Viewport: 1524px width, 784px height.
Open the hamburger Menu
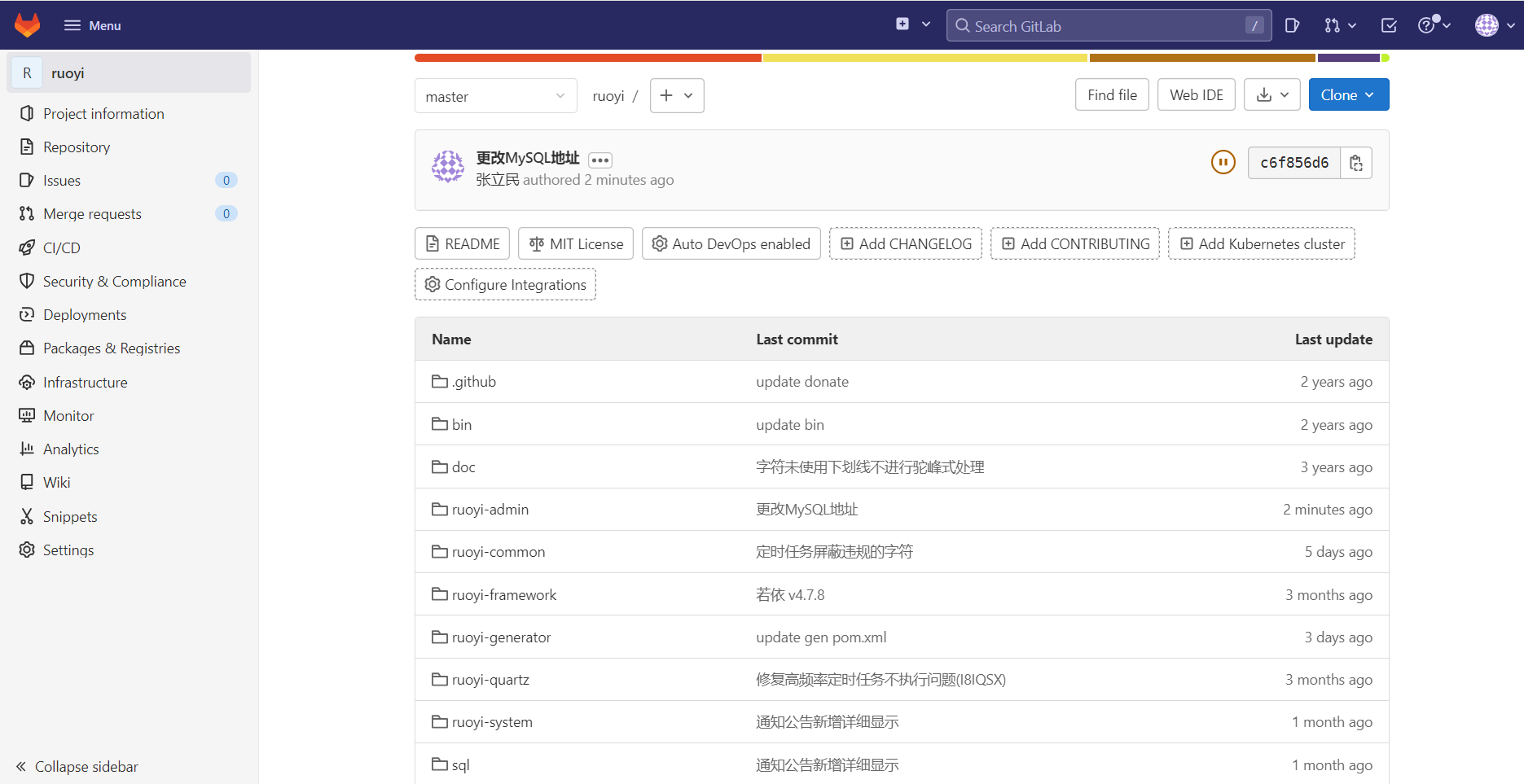tap(92, 25)
